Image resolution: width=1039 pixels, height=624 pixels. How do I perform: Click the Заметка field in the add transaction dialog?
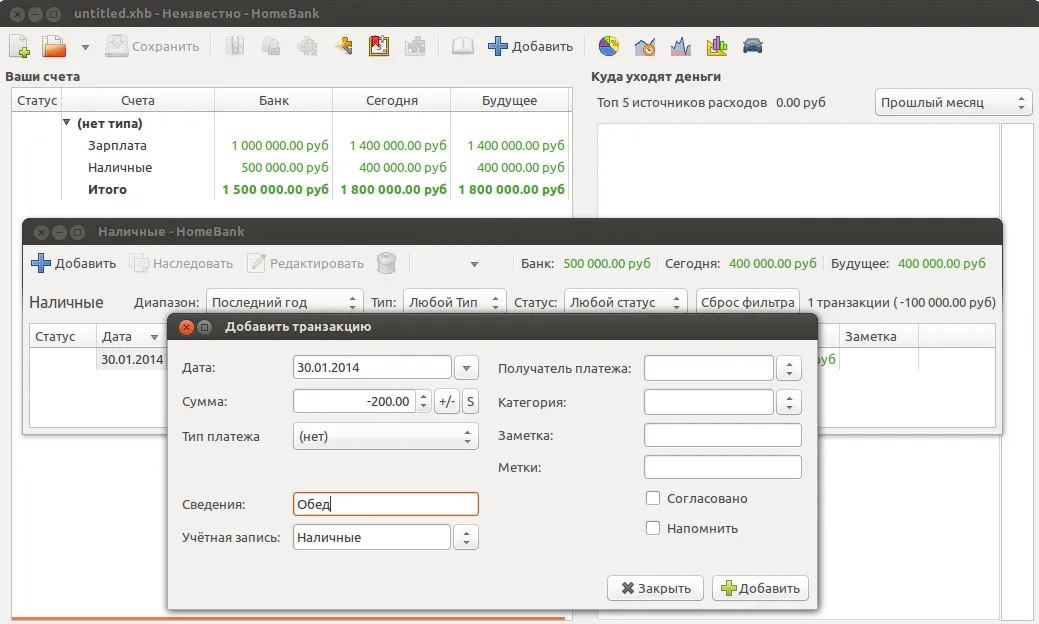[722, 435]
